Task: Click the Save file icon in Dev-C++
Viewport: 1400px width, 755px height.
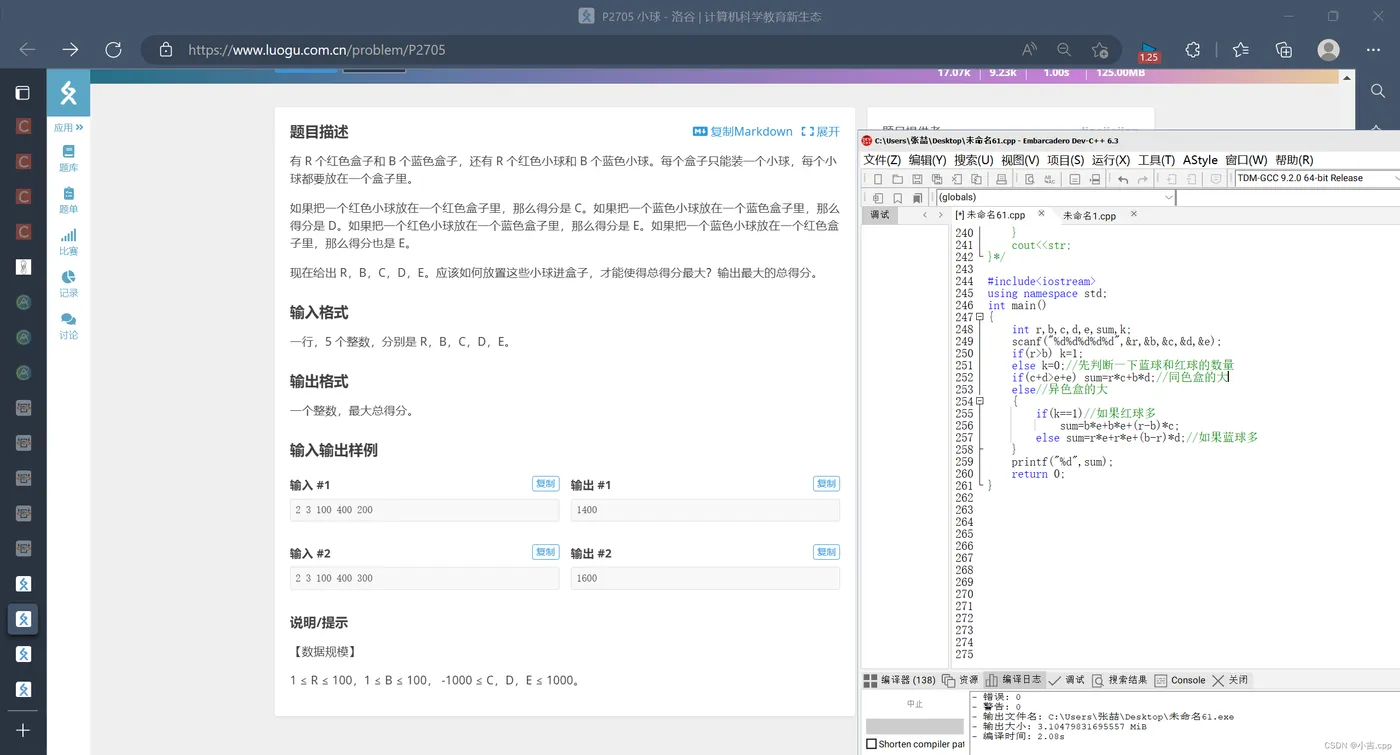Action: [x=917, y=179]
